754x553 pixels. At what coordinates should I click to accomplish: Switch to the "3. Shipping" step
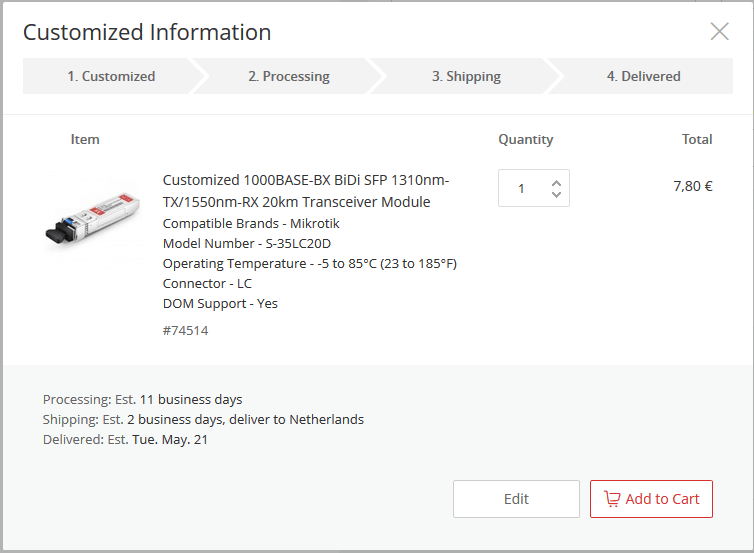[x=466, y=76]
